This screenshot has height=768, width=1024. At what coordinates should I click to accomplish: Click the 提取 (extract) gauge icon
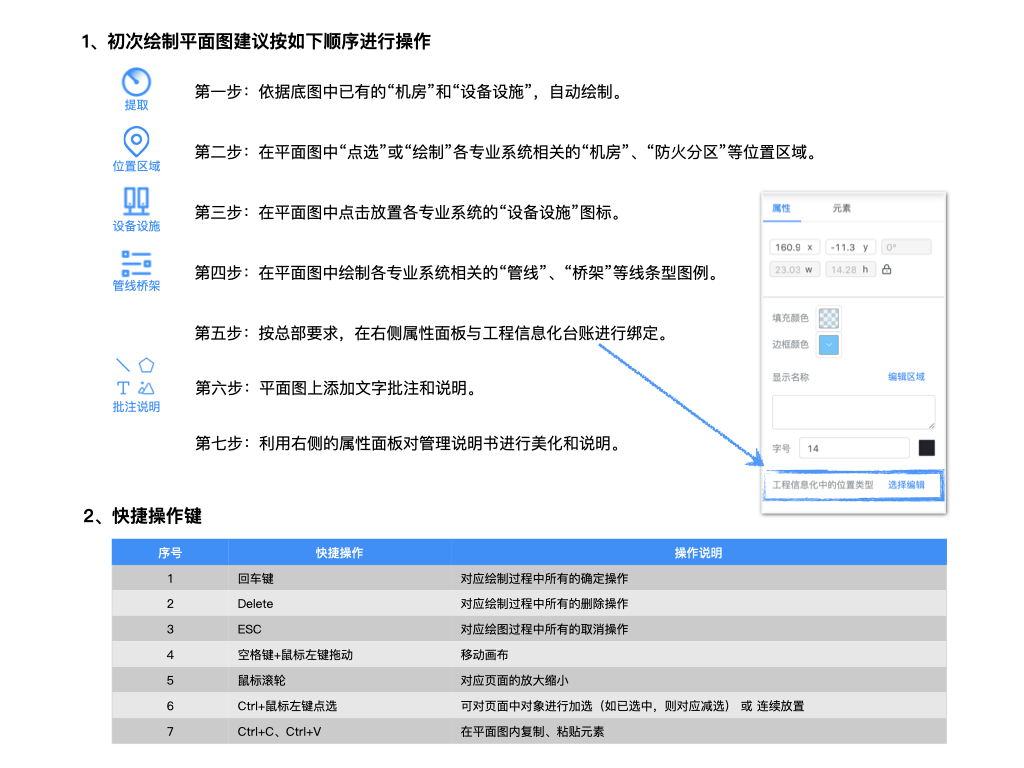point(136,82)
